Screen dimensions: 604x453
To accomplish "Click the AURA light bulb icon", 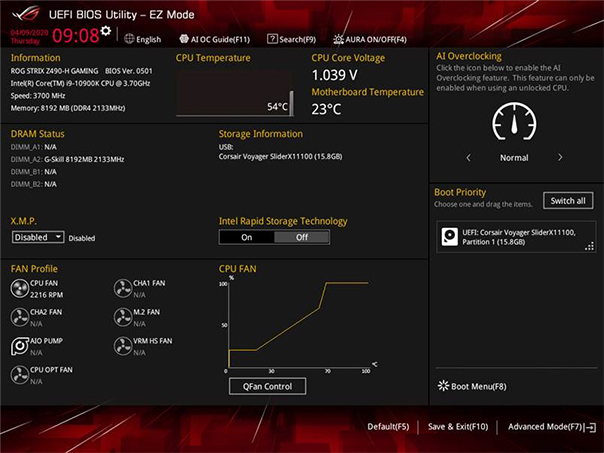I will 338,39.
